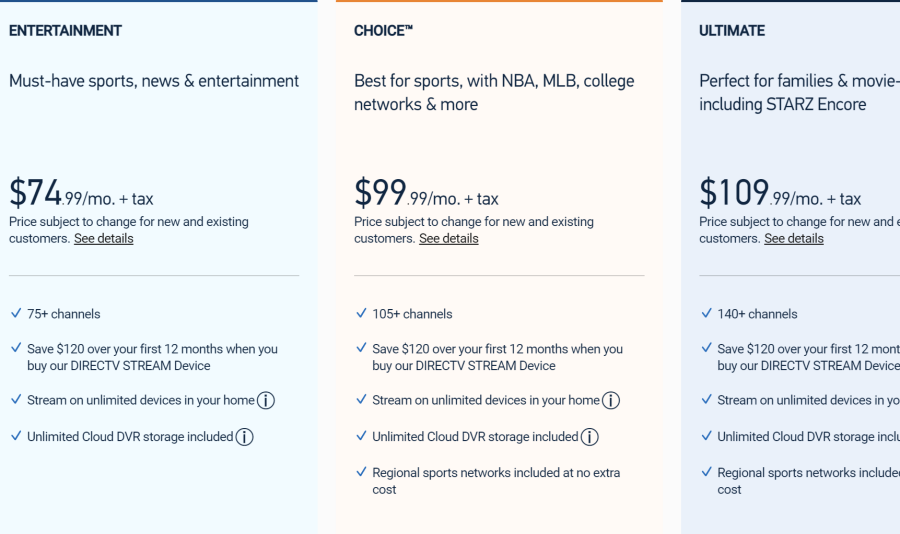Open info icon for Entertainment unlimited devices streaming
This screenshot has width=900, height=534.
[266, 400]
